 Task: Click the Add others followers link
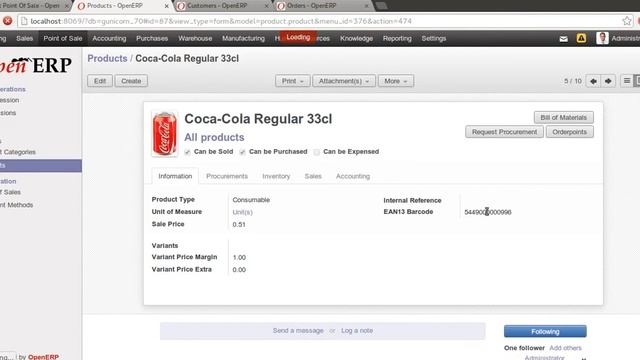click(565, 348)
